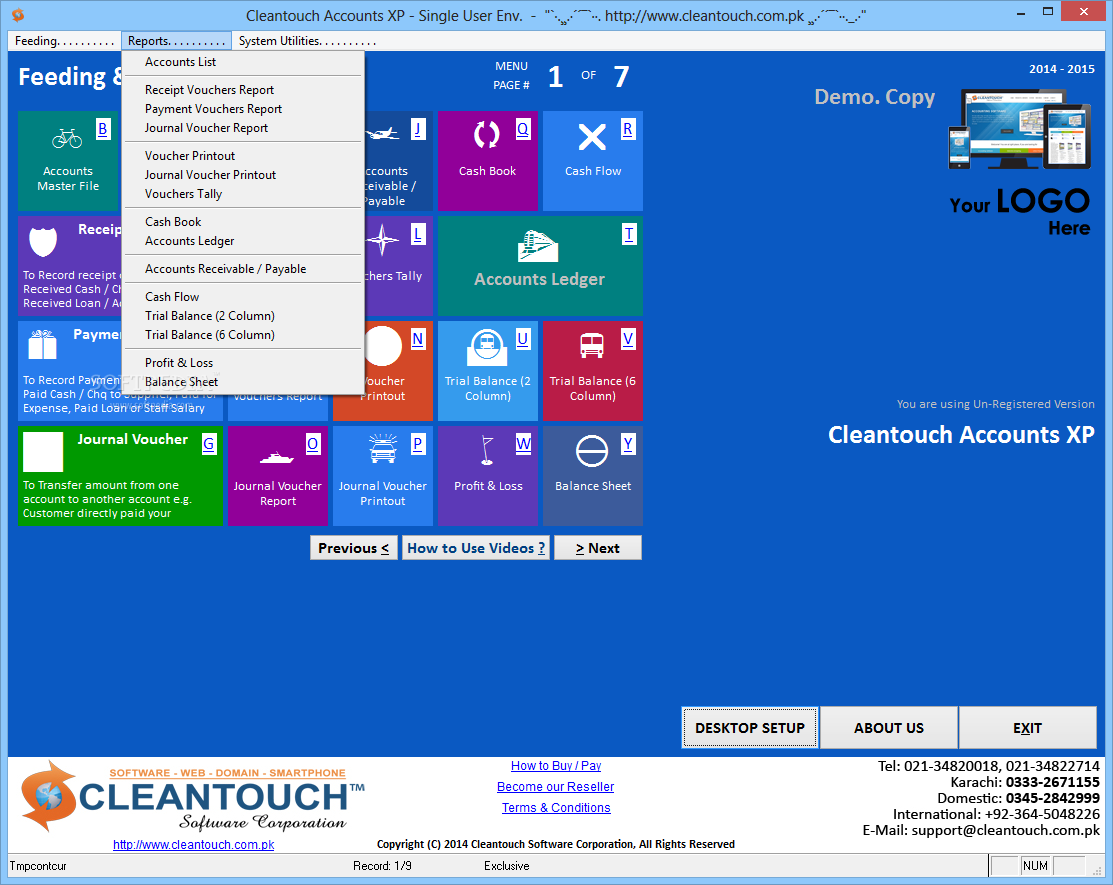Visit http://www.cleantouch.com.pk footer link
The image size is (1113, 885).
194,845
